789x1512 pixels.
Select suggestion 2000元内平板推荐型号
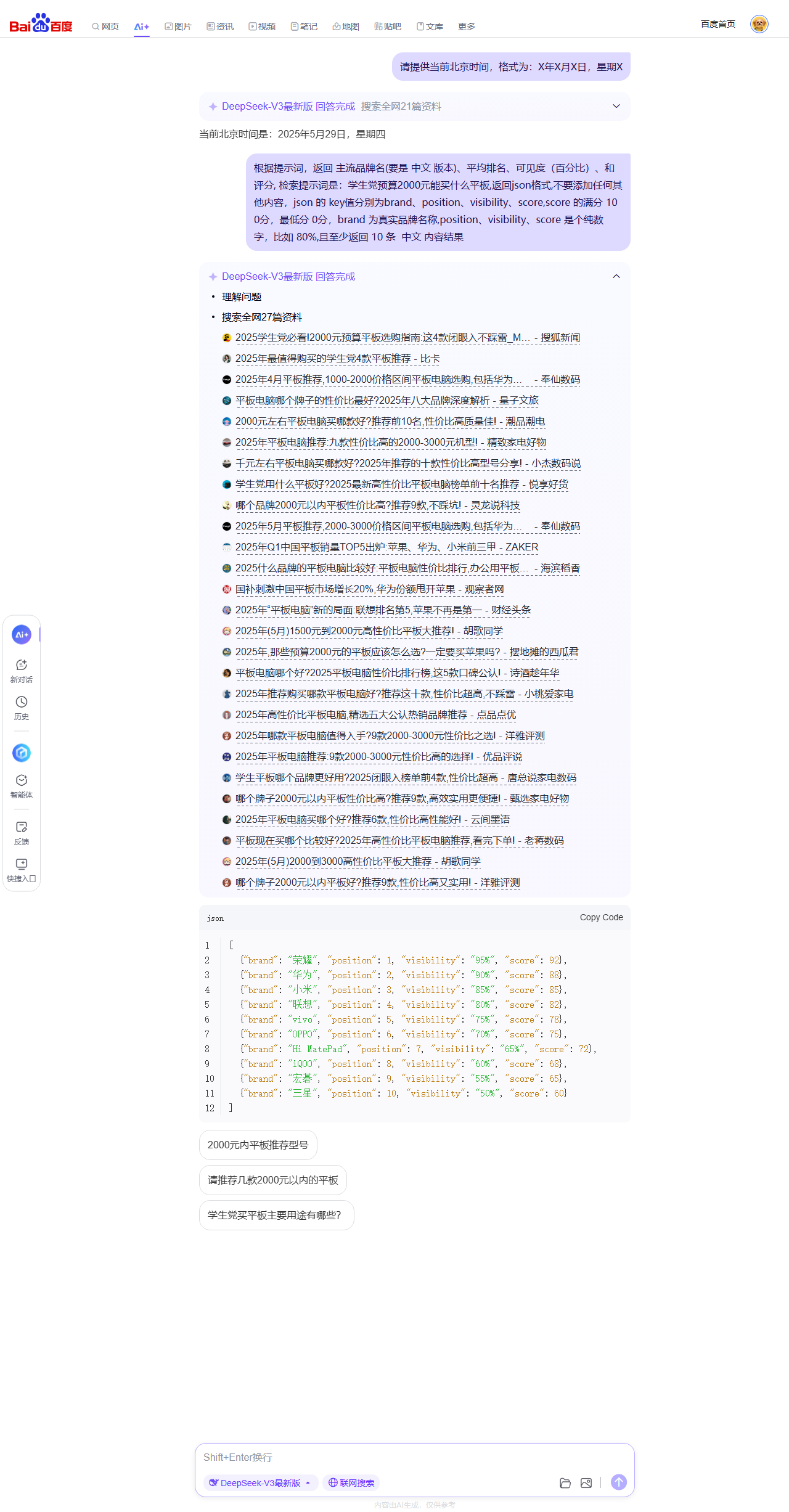(x=258, y=1145)
